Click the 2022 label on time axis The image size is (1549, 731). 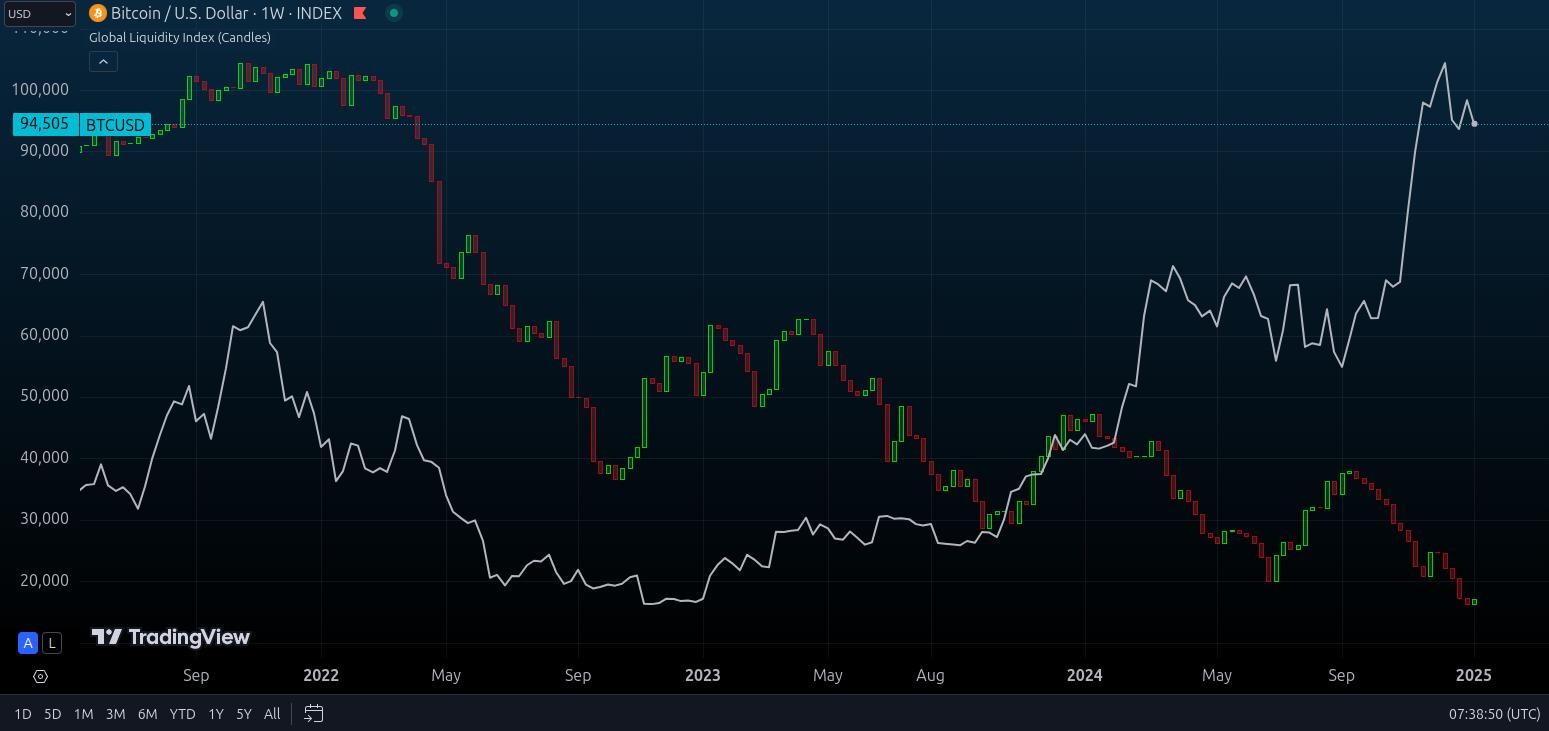321,675
